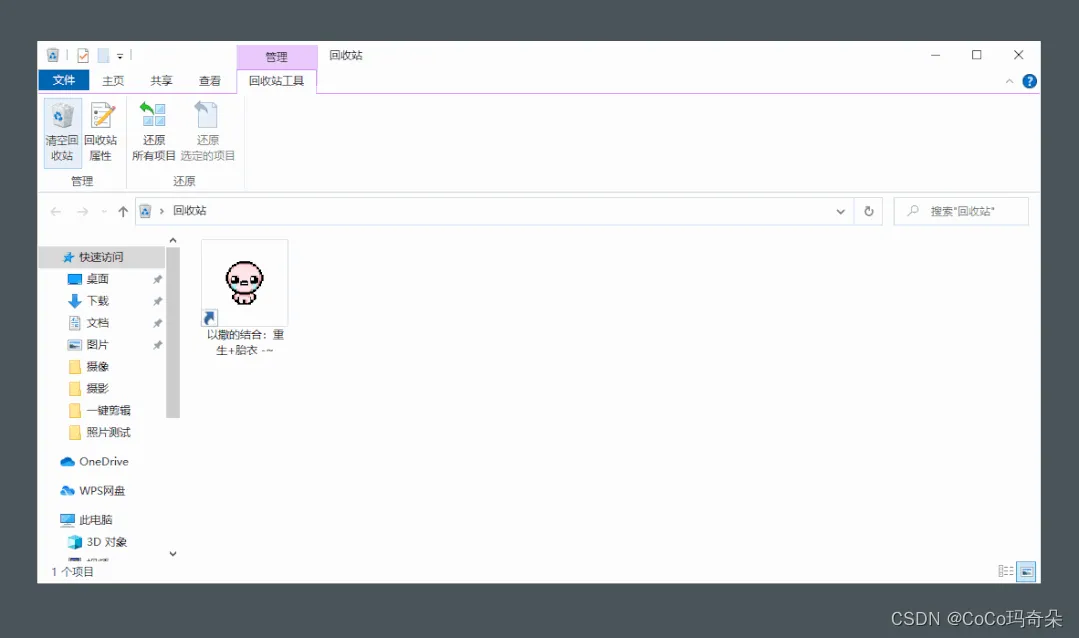Switch to the 主页 (Home) tab
Screen dimensions: 1079x638
tap(113, 81)
